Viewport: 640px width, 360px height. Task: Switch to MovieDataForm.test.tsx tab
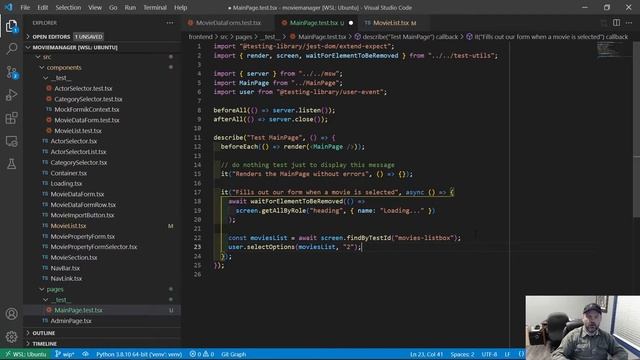tap(228, 23)
